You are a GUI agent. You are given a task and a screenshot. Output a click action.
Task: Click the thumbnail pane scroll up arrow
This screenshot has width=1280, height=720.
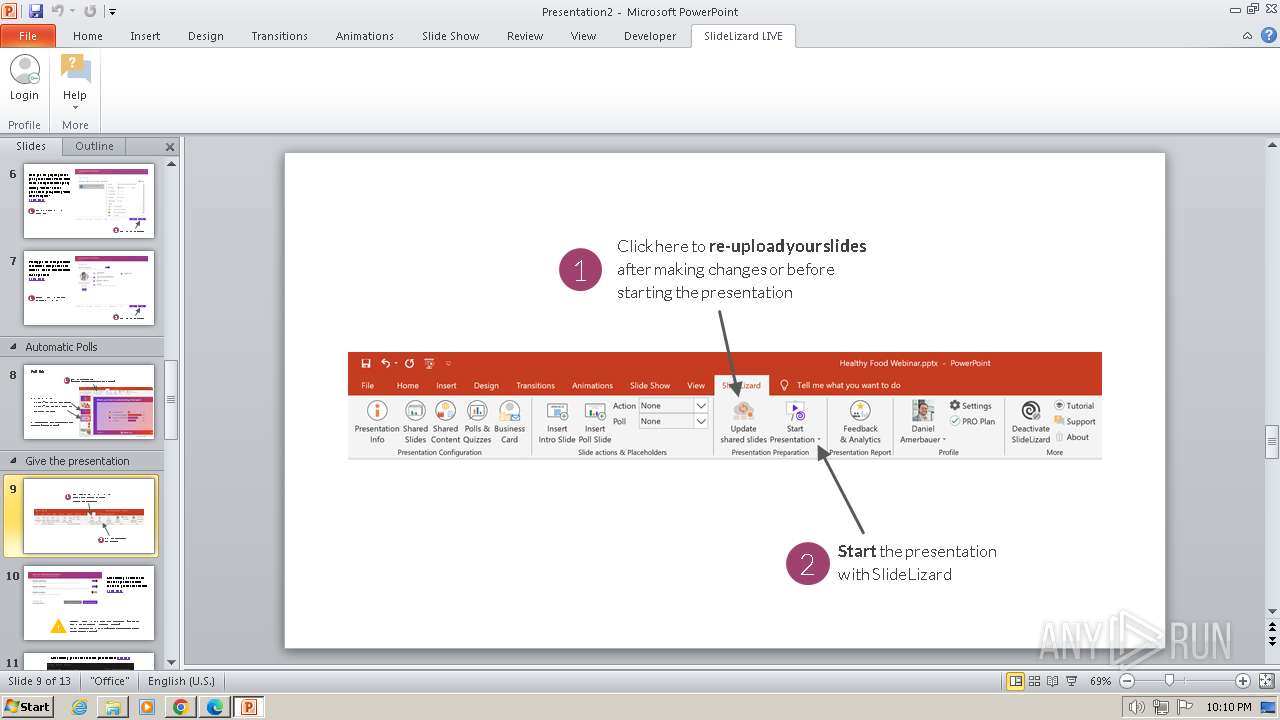171,163
